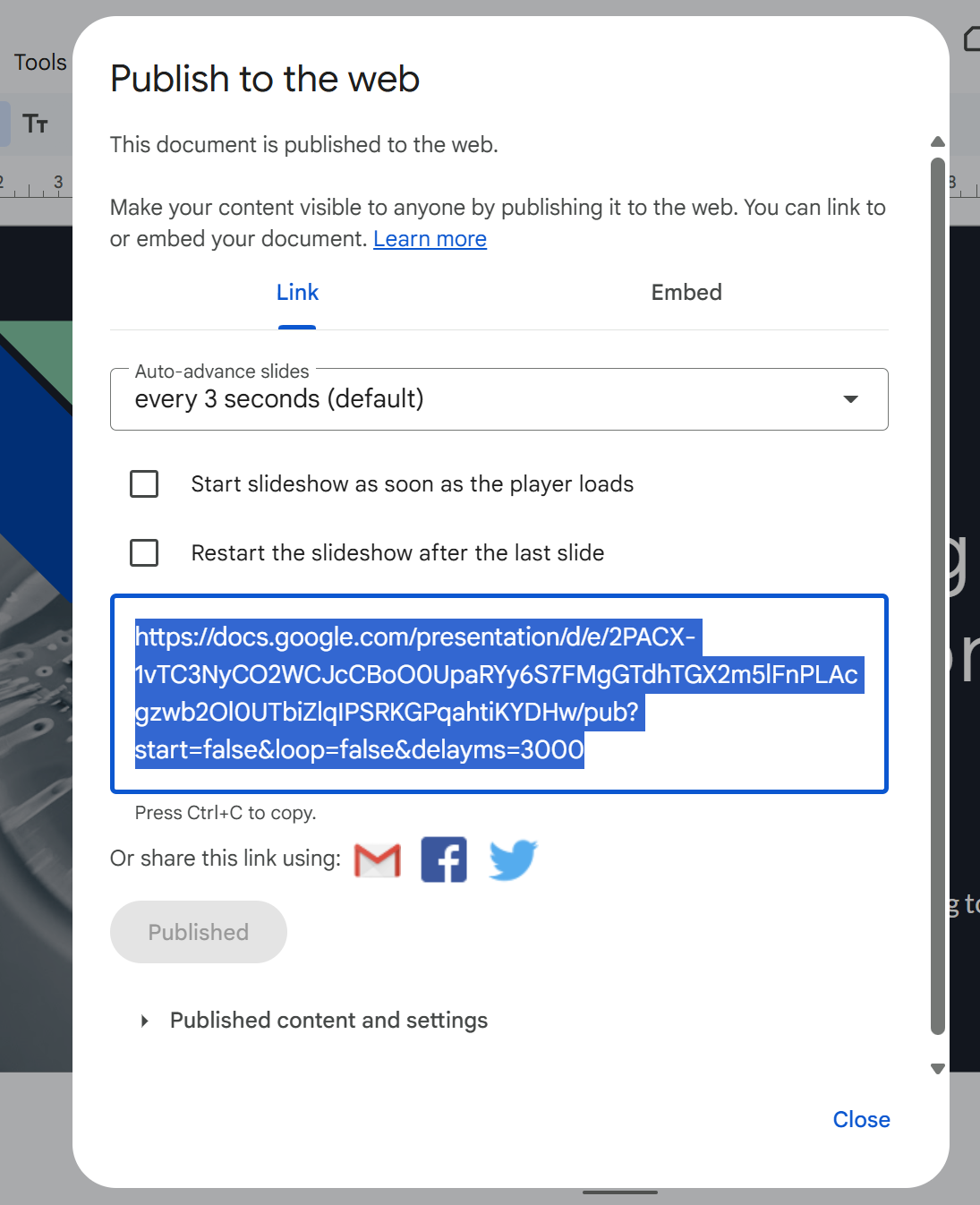Screen dimensions: 980x1205
Task: Switch to the Embed tab
Action: (x=686, y=293)
